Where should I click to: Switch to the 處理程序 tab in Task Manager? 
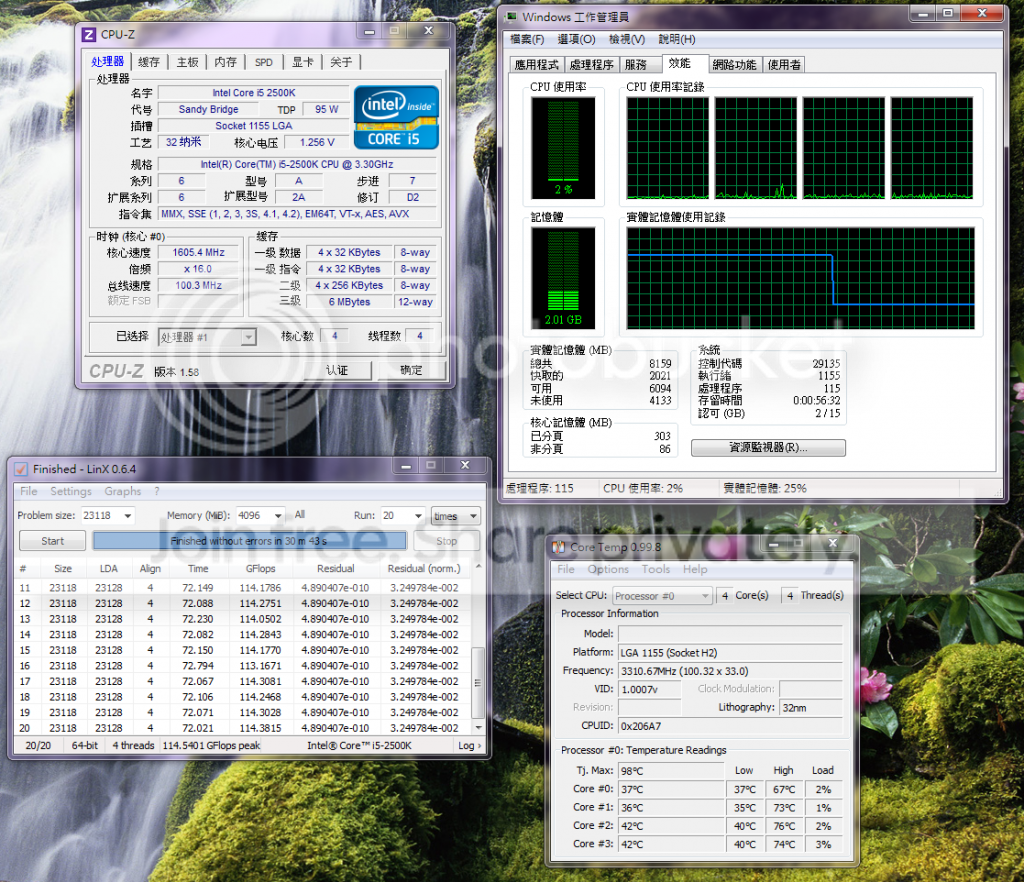click(591, 65)
